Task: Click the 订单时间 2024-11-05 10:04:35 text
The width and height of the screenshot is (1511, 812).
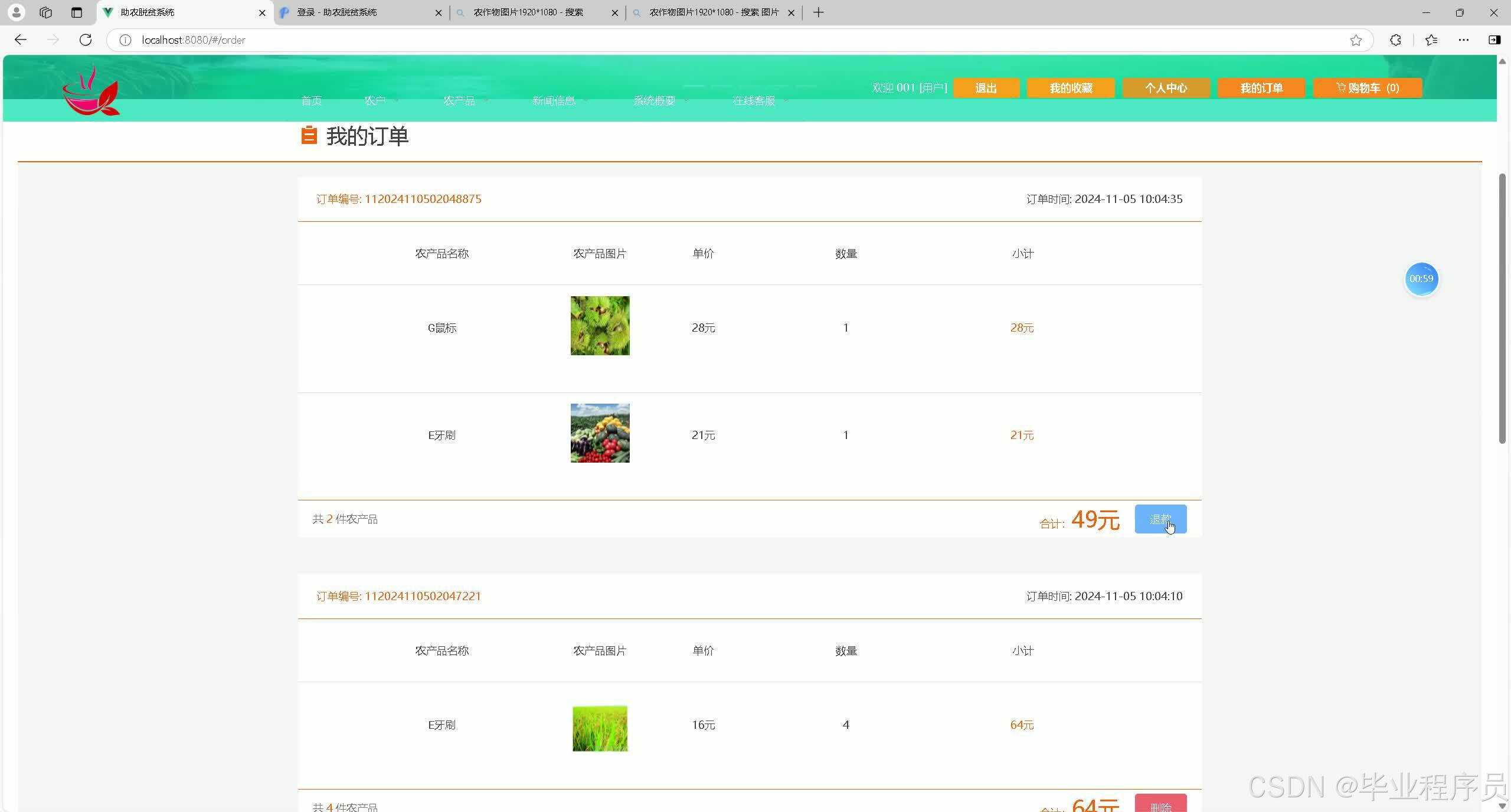Action: pyautogui.click(x=1104, y=199)
